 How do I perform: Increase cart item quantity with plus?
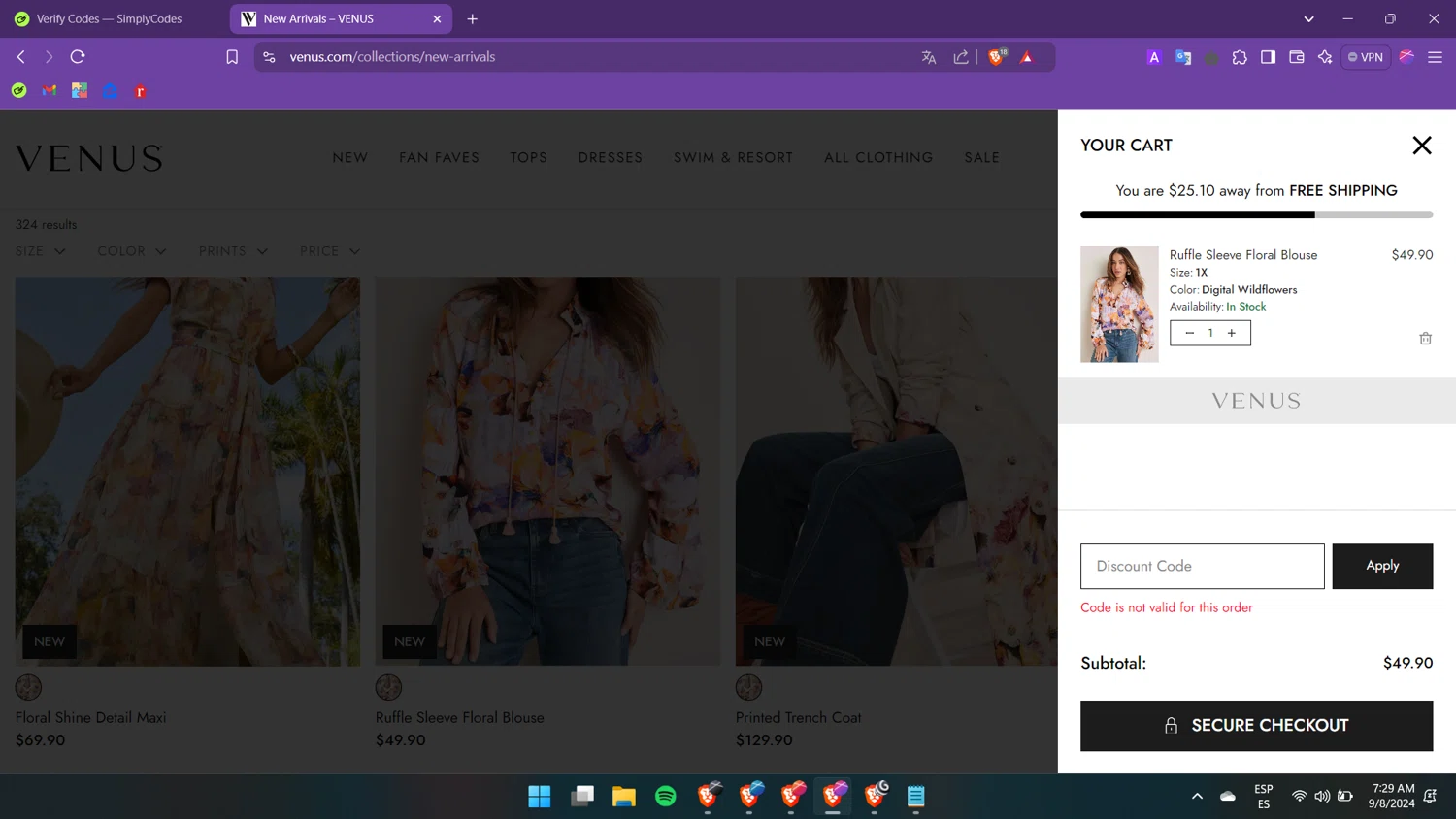(1232, 333)
